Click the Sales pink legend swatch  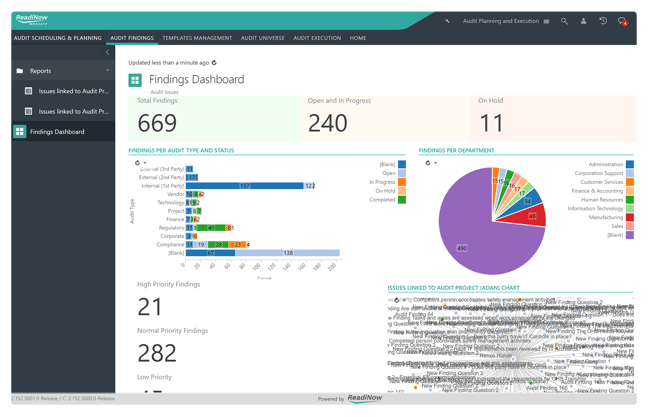click(630, 226)
